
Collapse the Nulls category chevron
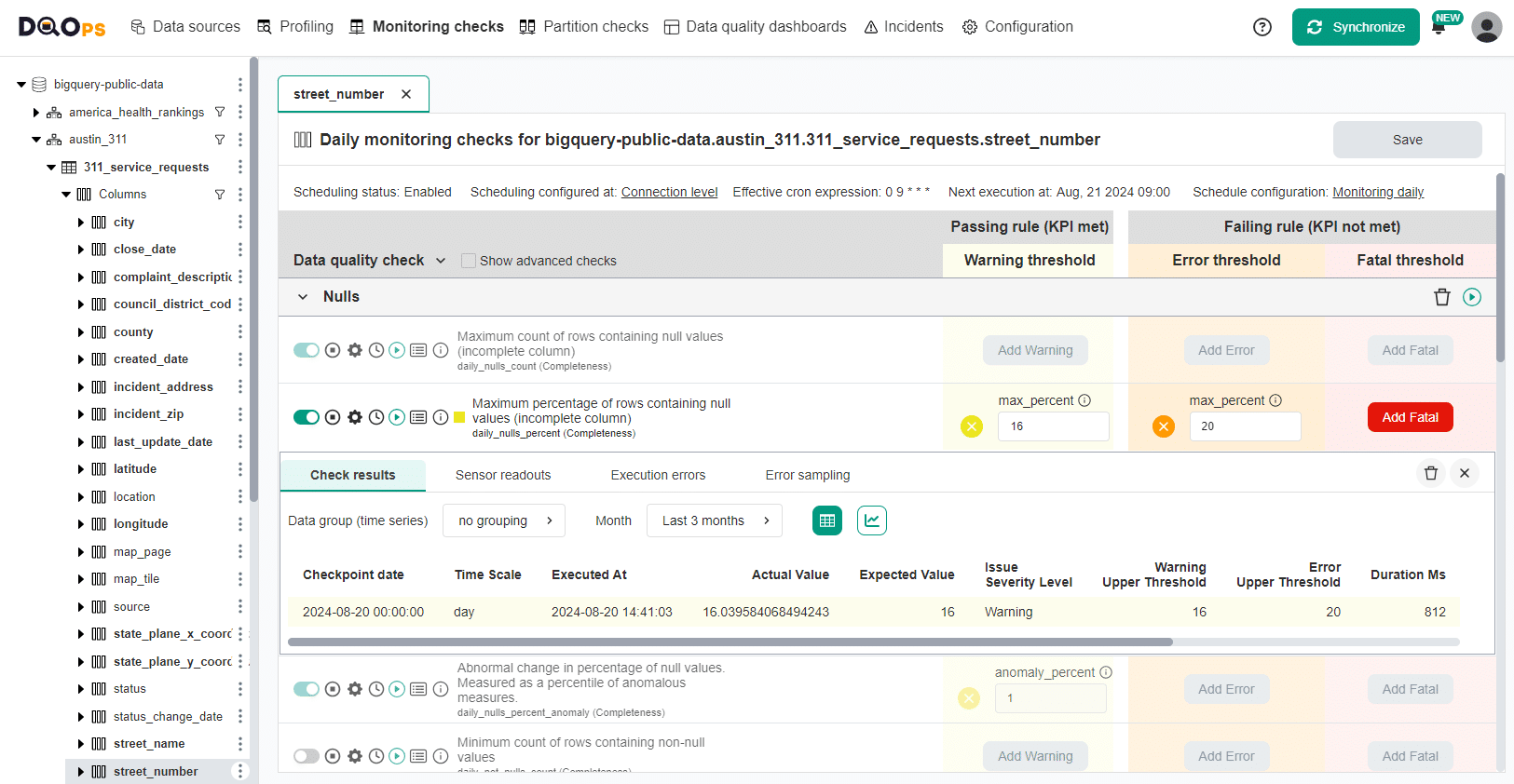303,297
